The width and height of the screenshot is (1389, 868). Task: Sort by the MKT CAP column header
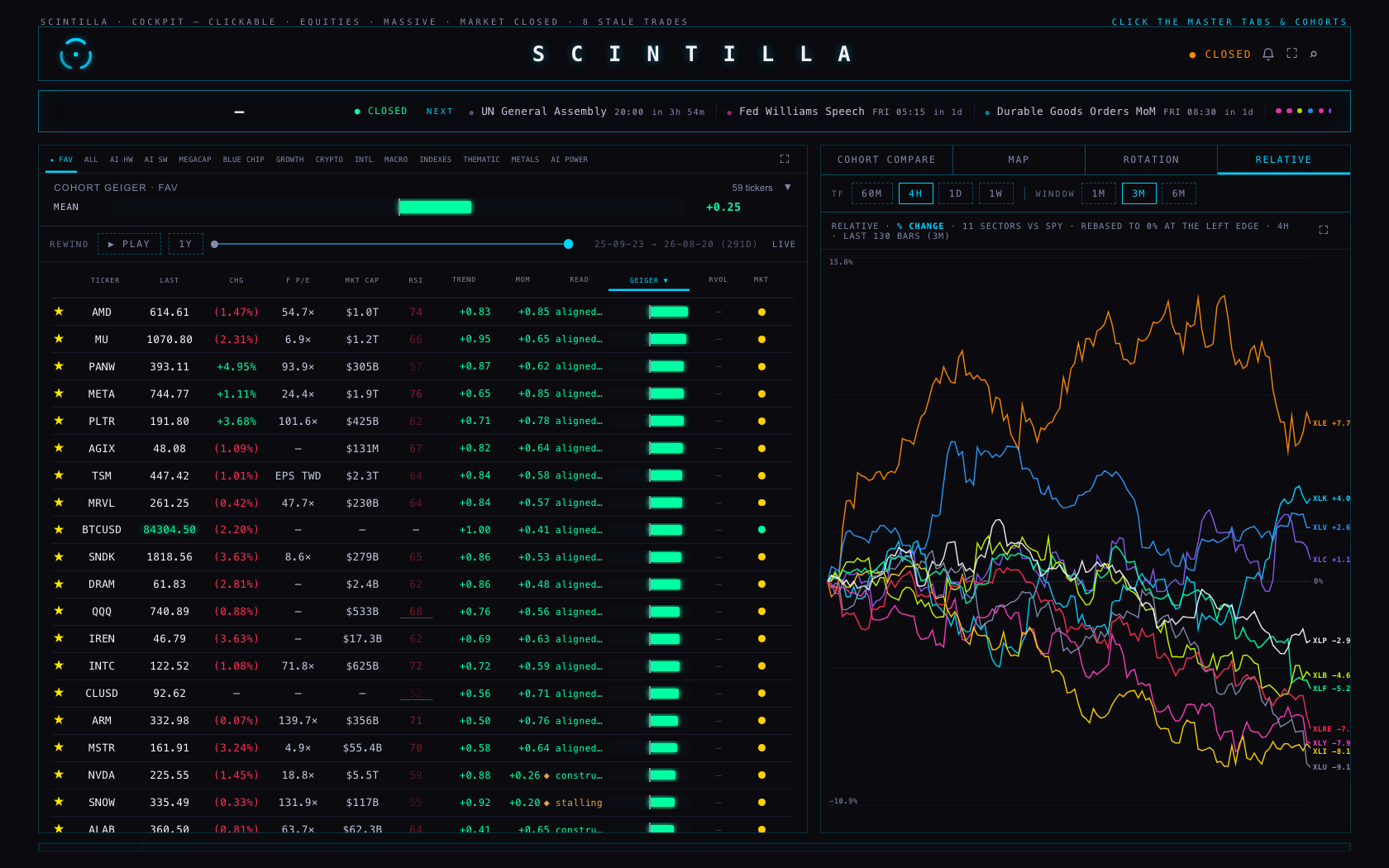361,280
